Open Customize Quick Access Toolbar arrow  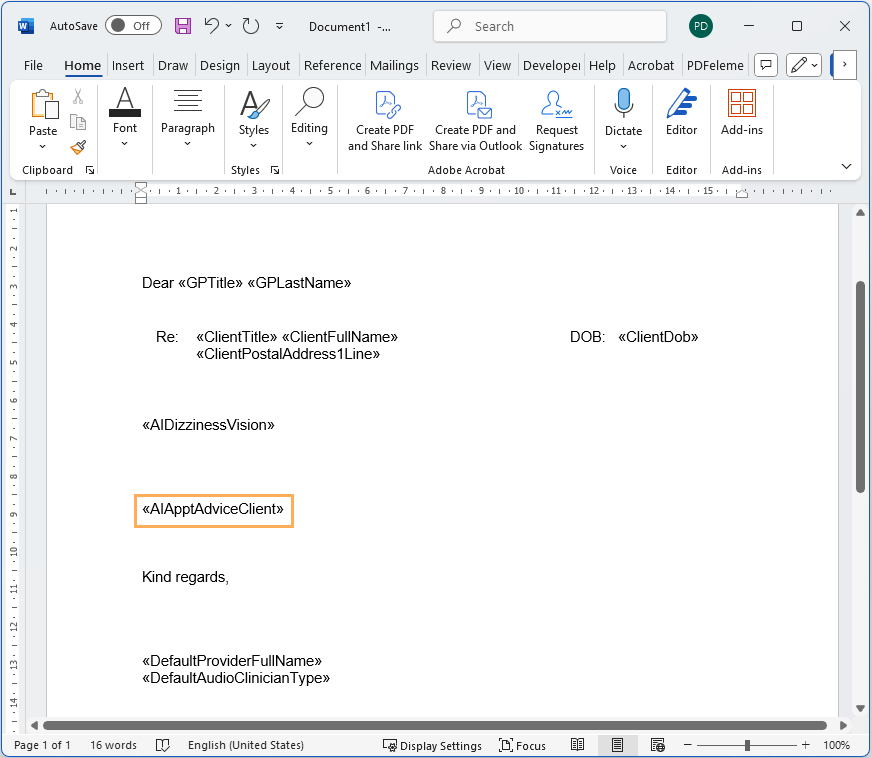click(x=280, y=26)
